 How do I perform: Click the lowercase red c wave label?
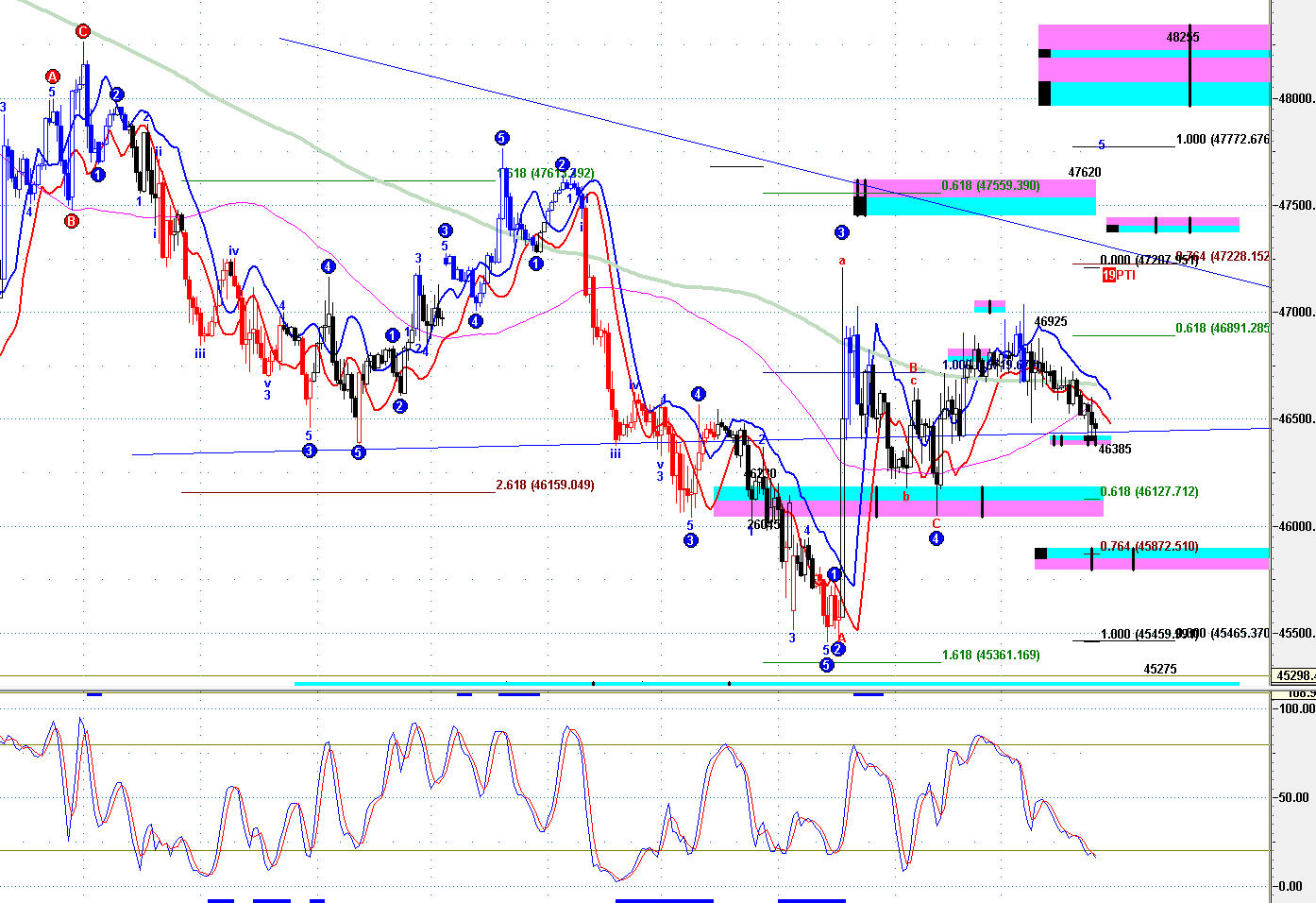click(914, 381)
